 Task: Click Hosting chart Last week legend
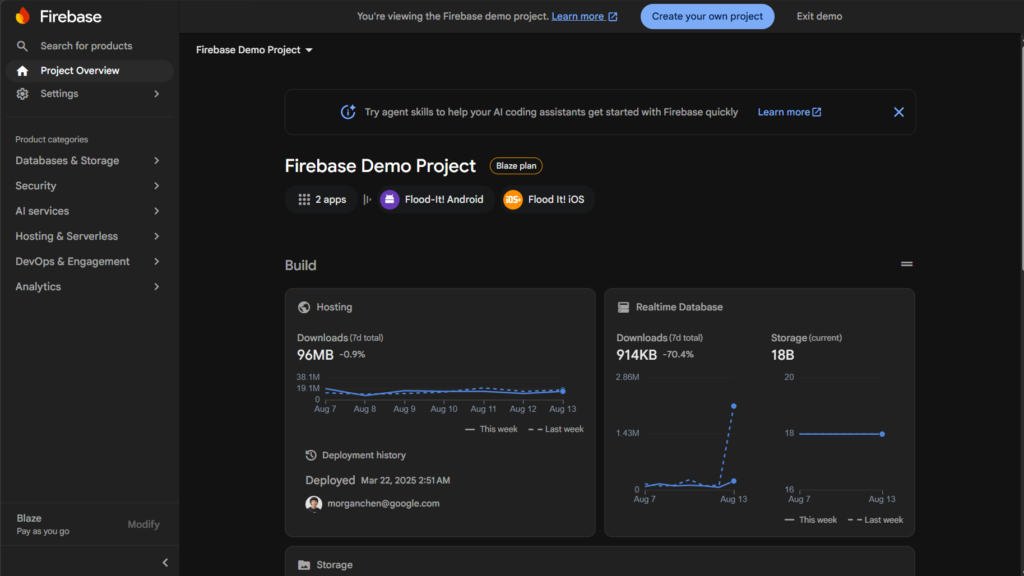pos(556,429)
